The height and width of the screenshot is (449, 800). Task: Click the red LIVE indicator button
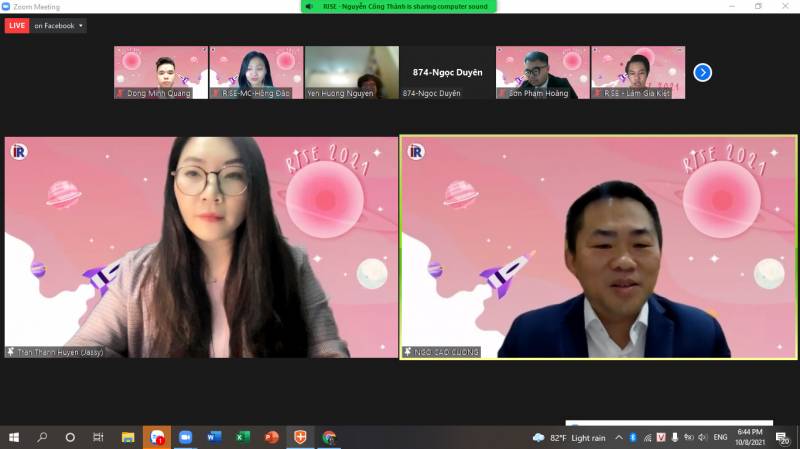[x=17, y=26]
